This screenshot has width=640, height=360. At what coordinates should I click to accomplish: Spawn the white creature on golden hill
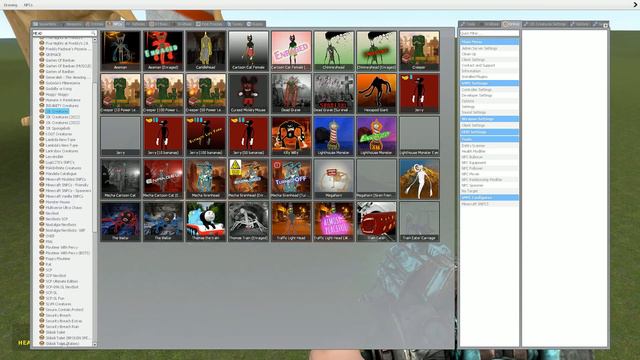(419, 179)
